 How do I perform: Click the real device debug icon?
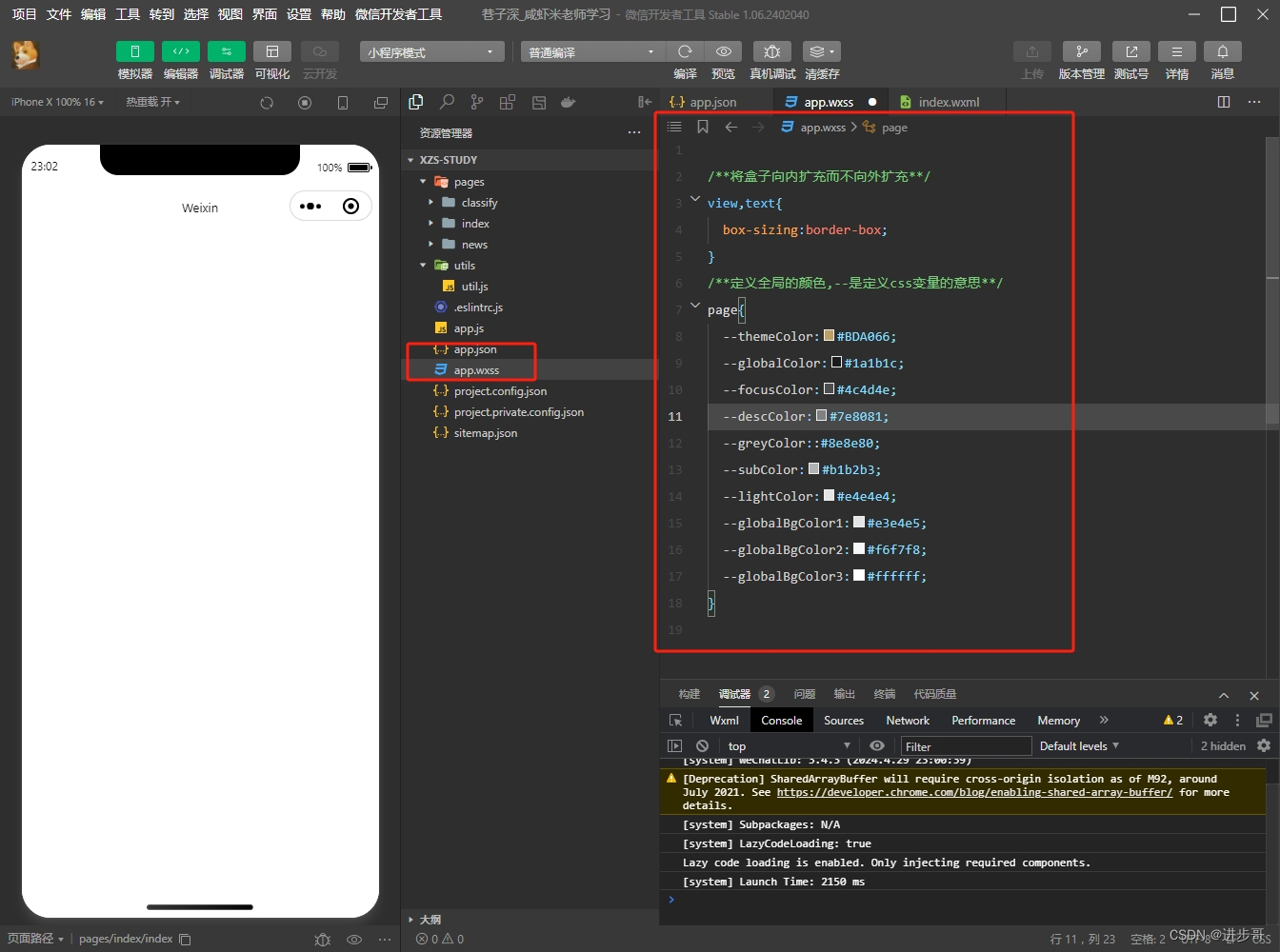tap(772, 51)
